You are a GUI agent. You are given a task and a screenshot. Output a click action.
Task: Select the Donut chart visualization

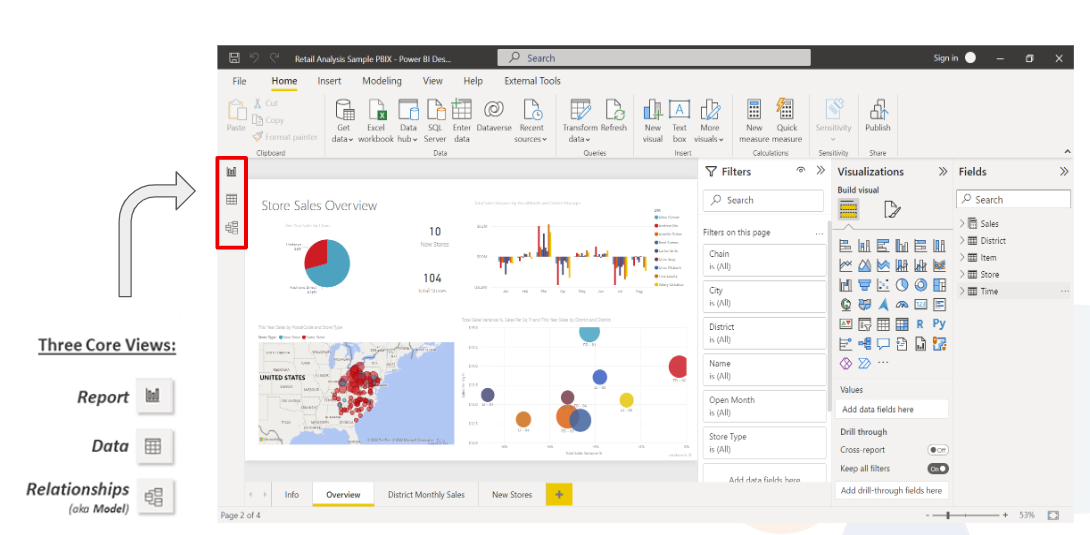920,284
